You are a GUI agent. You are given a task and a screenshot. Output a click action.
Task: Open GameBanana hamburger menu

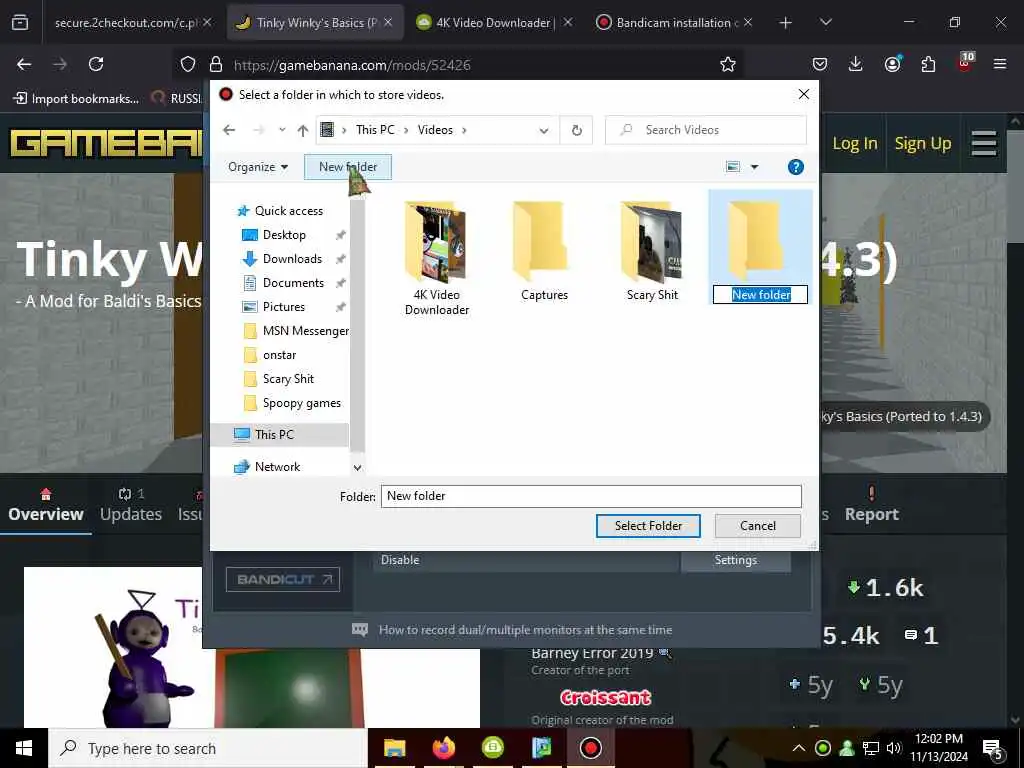pos(984,144)
